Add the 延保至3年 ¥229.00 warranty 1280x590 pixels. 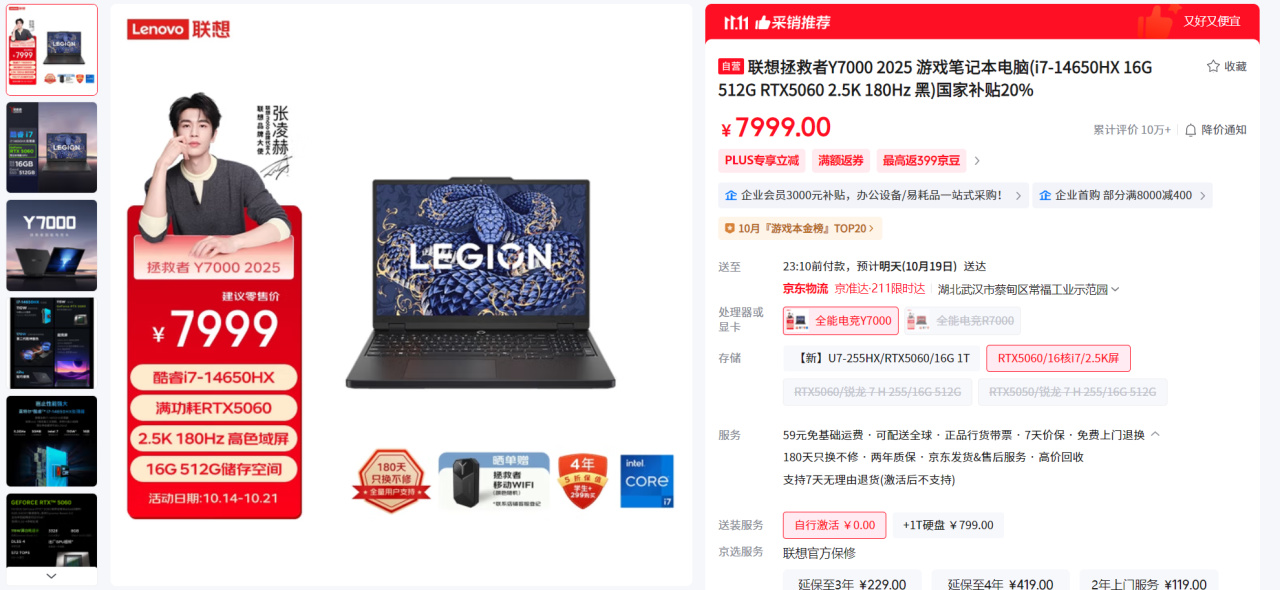[x=852, y=584]
